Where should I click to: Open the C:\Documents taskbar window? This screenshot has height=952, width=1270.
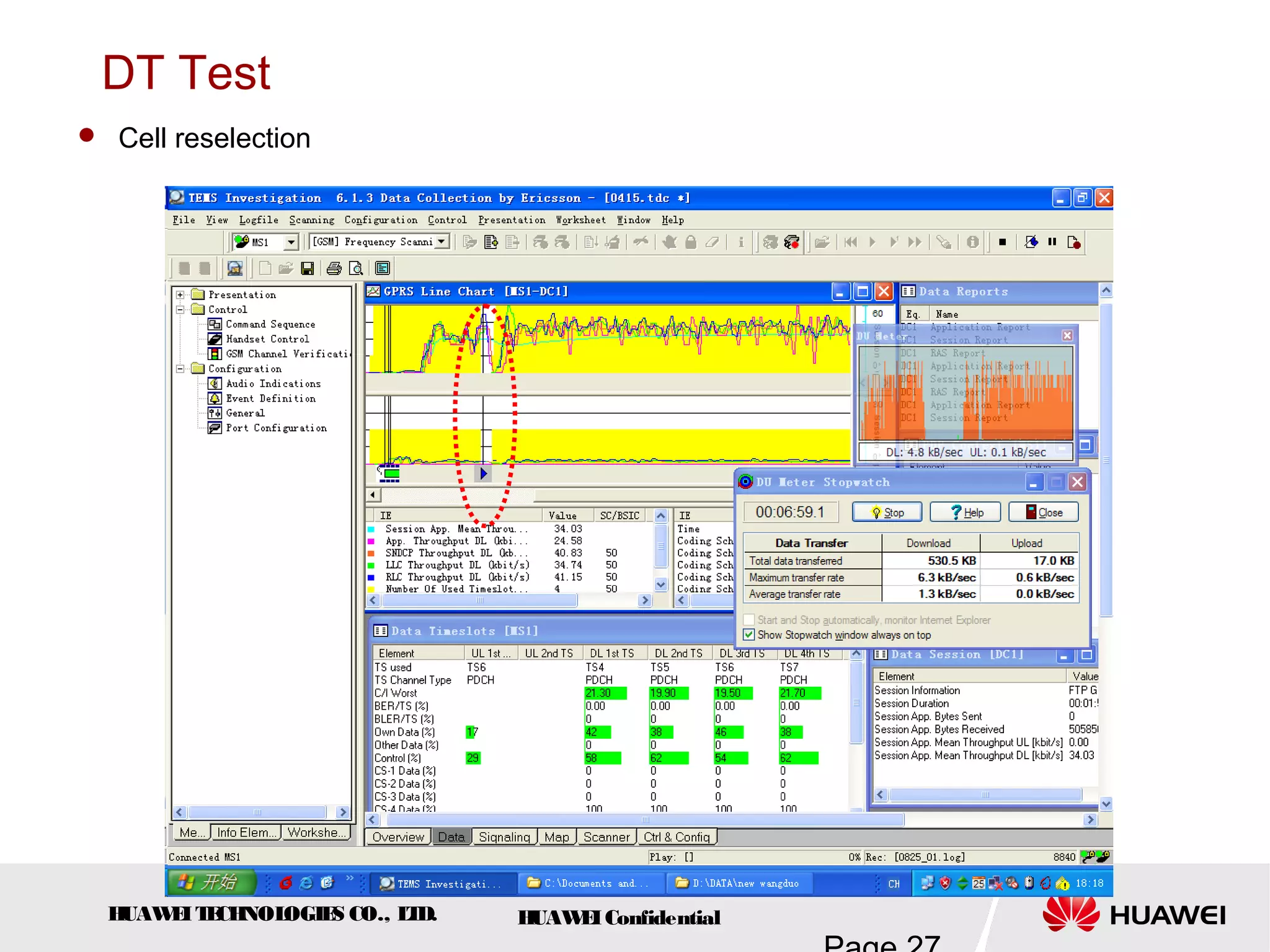pos(591,883)
